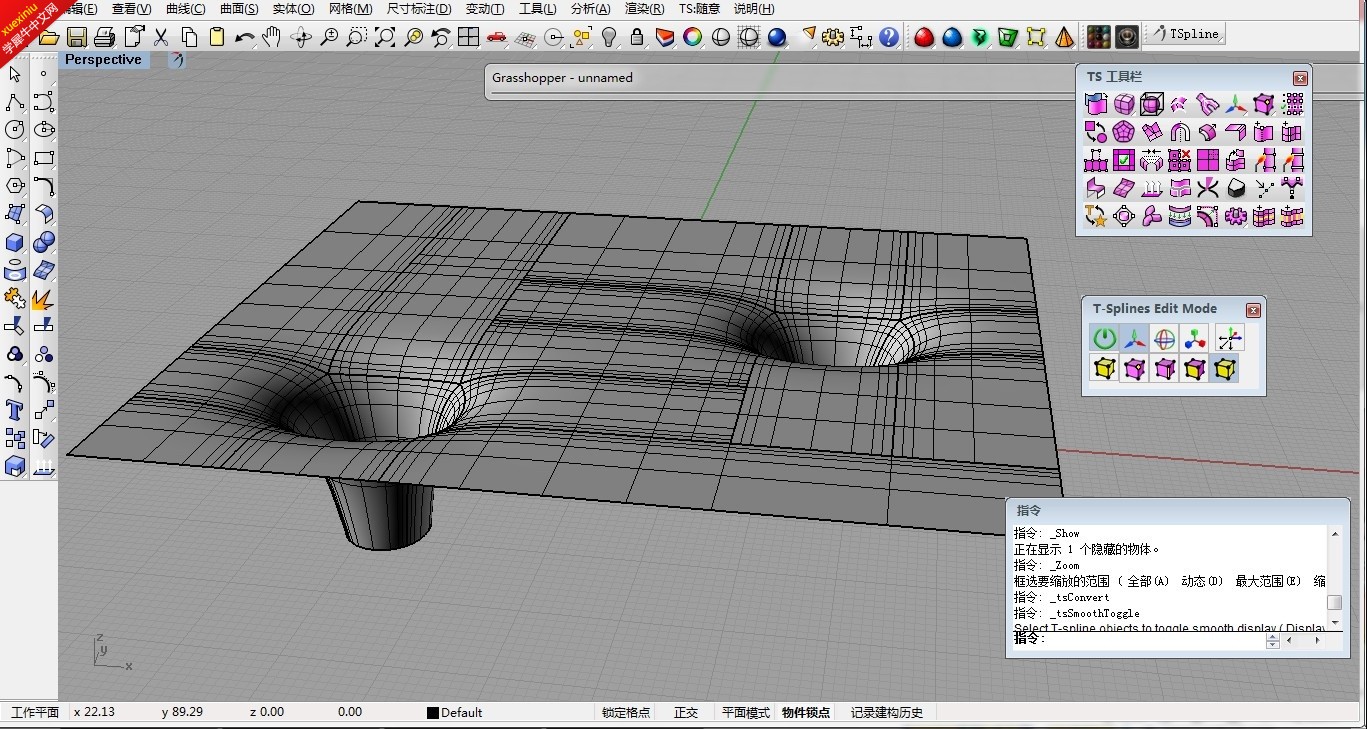This screenshot has width=1367, height=729.
Task: Toggle 物件锁点 object snap in status bar
Action: pos(806,713)
